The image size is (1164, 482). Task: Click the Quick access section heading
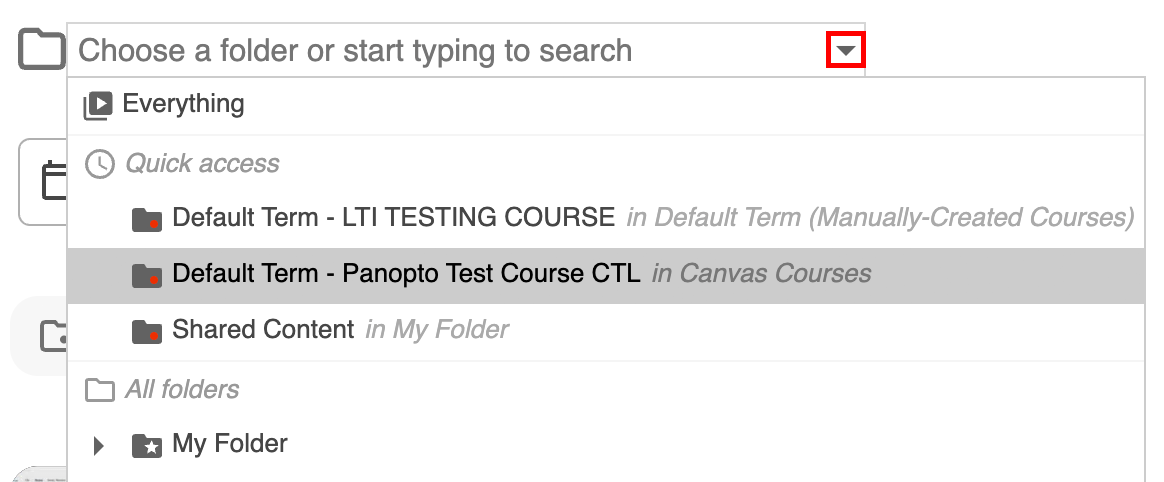click(202, 164)
